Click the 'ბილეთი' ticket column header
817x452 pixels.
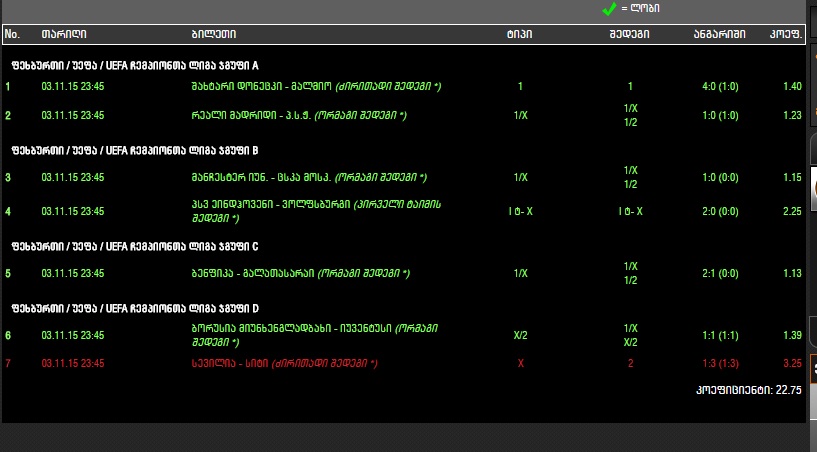pos(214,34)
